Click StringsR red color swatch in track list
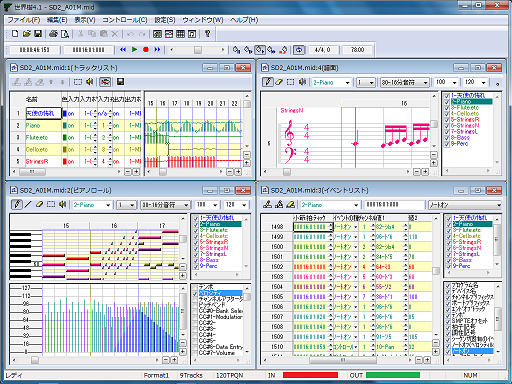This screenshot has width=512, height=384. tap(65, 162)
